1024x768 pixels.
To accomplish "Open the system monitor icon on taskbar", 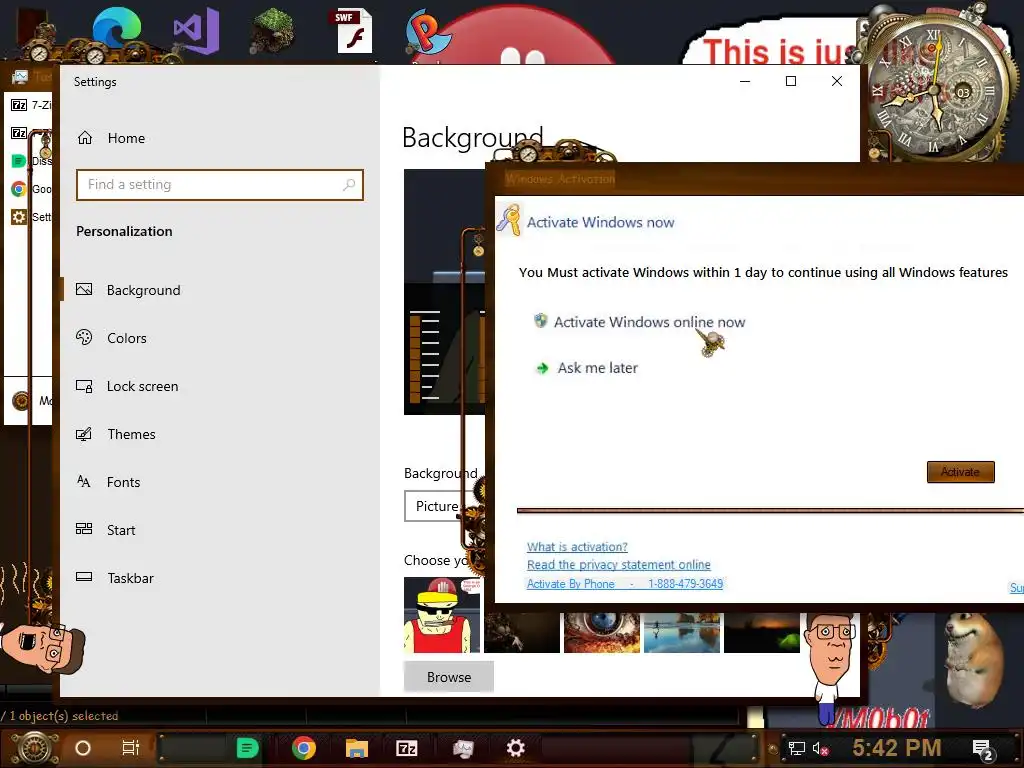I will 463,748.
